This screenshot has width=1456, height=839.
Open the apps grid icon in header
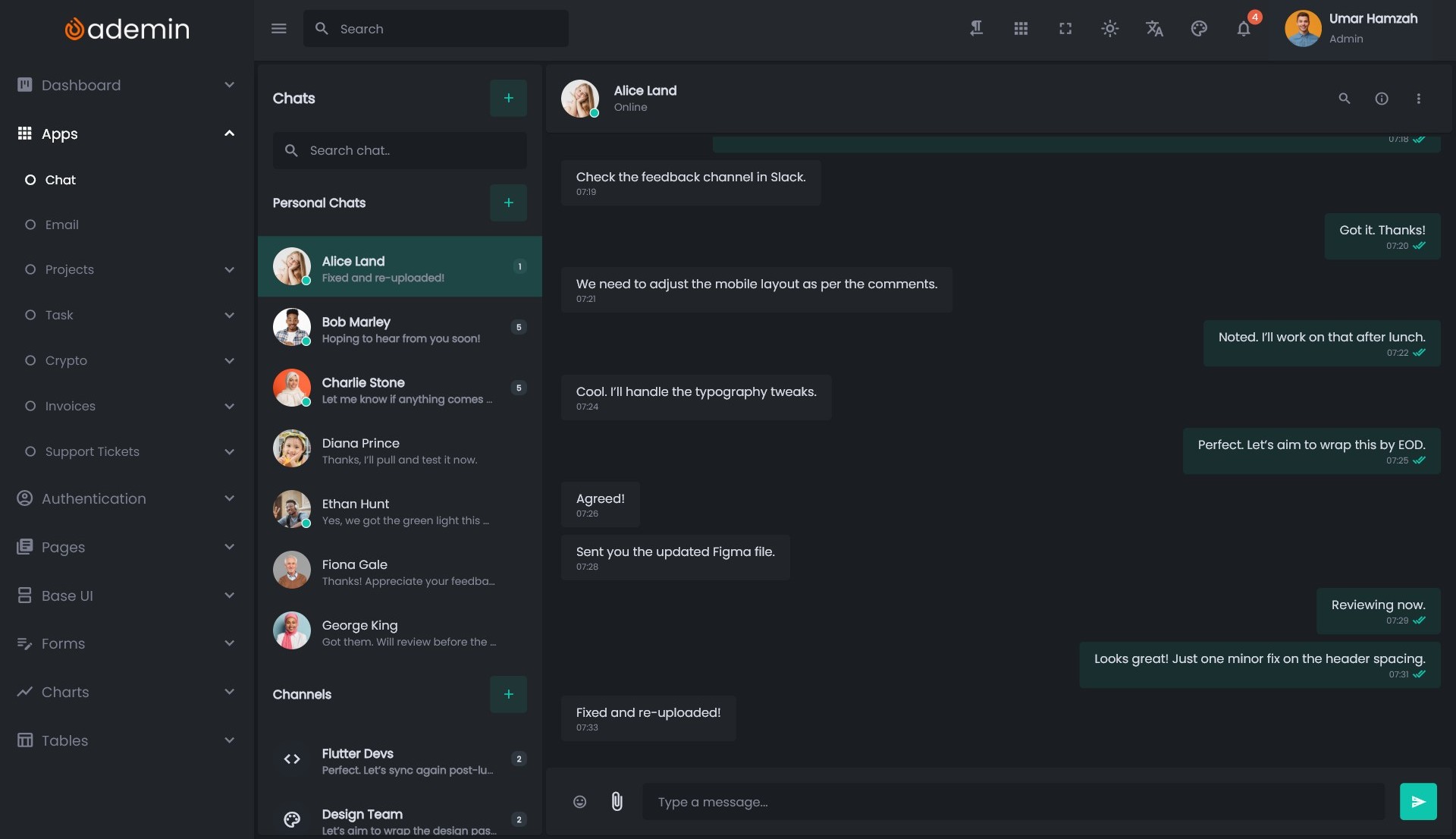click(1021, 29)
